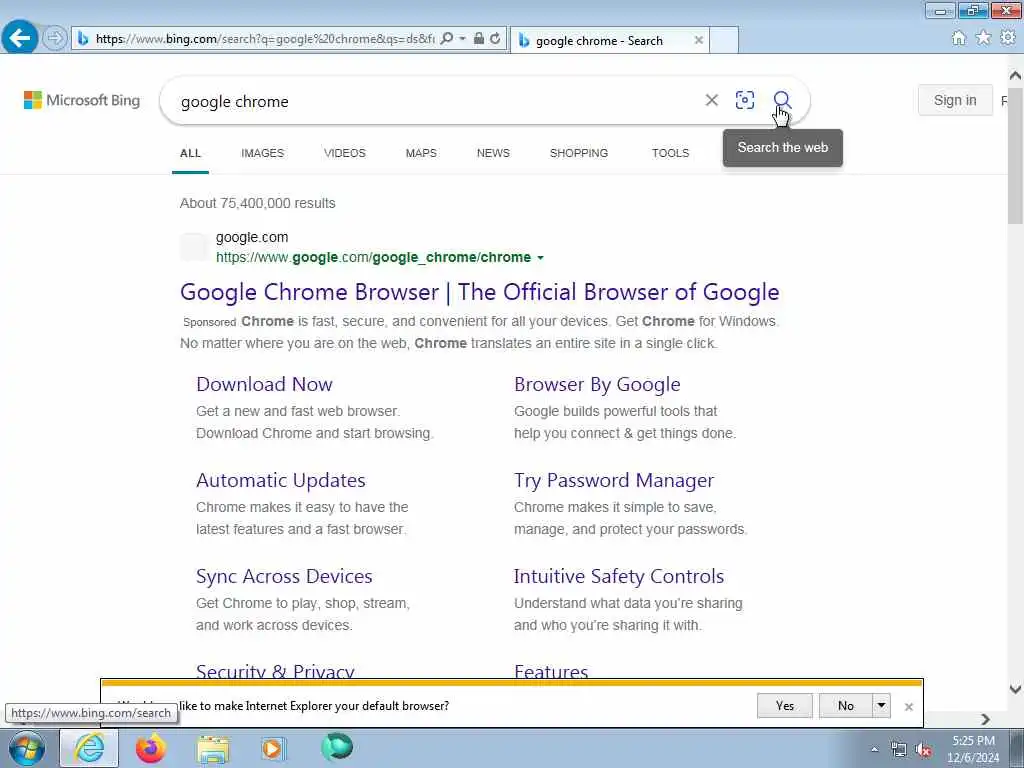Click the Browser By Google link
Viewport: 1024px width, 768px height.
click(x=597, y=384)
